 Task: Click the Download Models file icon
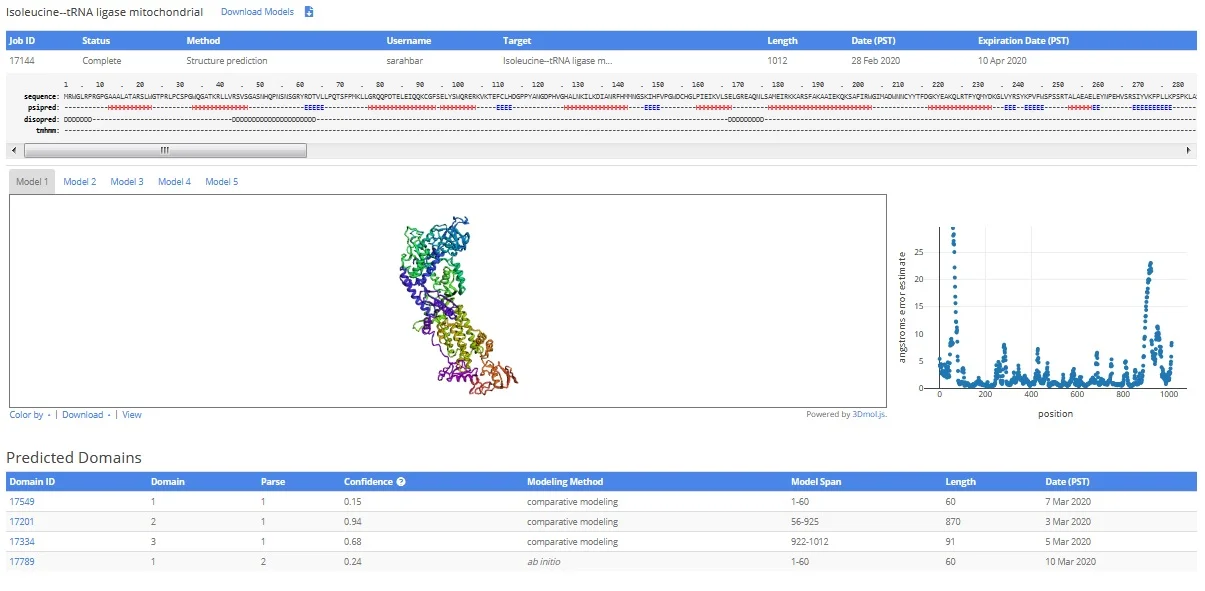click(309, 12)
